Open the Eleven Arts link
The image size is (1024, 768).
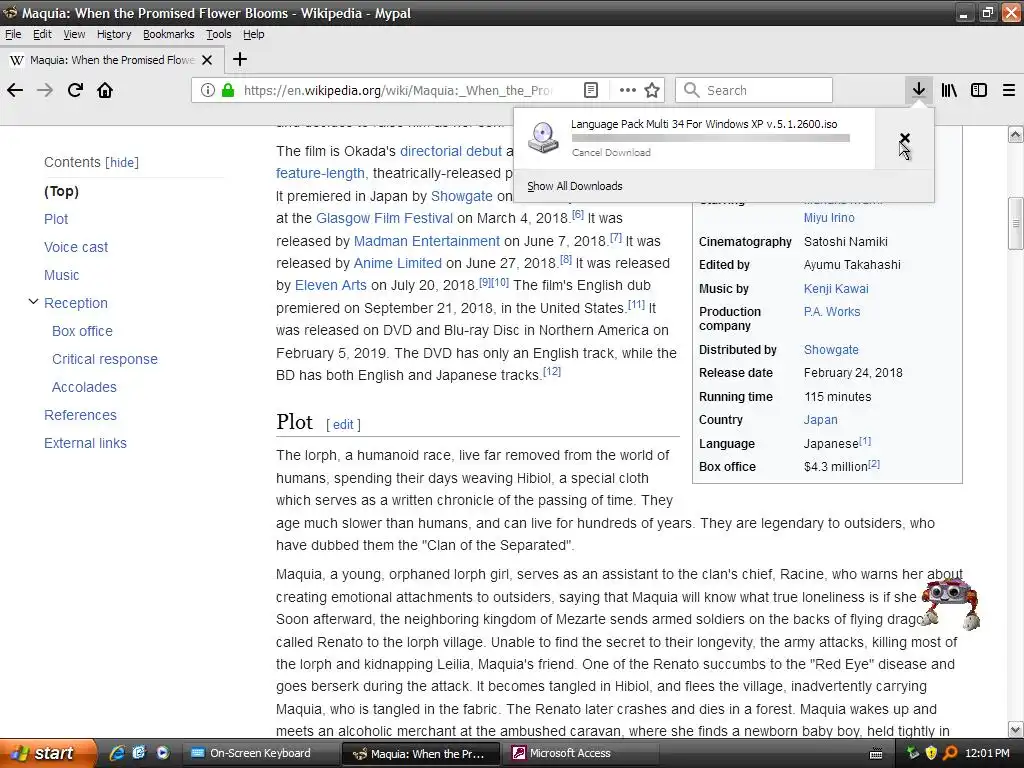tap(330, 286)
